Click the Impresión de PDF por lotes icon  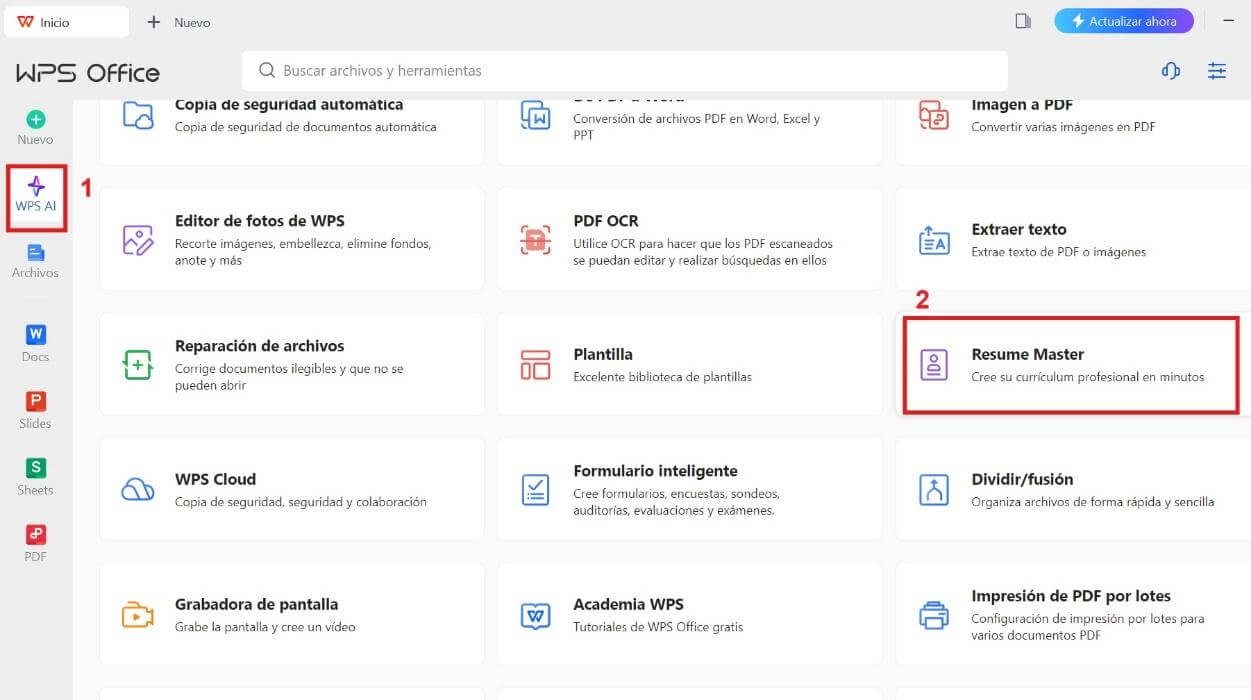(934, 615)
